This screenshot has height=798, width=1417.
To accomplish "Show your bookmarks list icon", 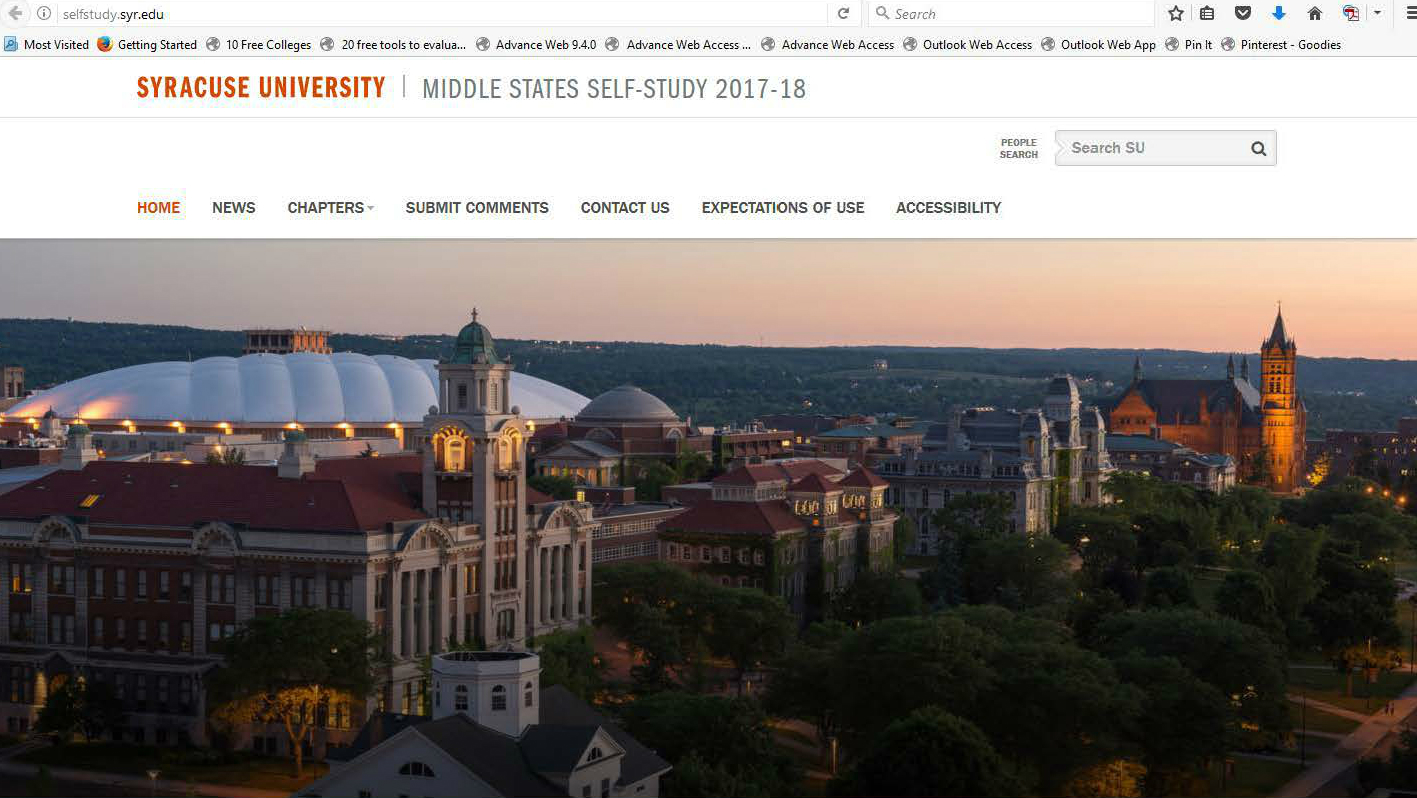I will [x=1207, y=14].
